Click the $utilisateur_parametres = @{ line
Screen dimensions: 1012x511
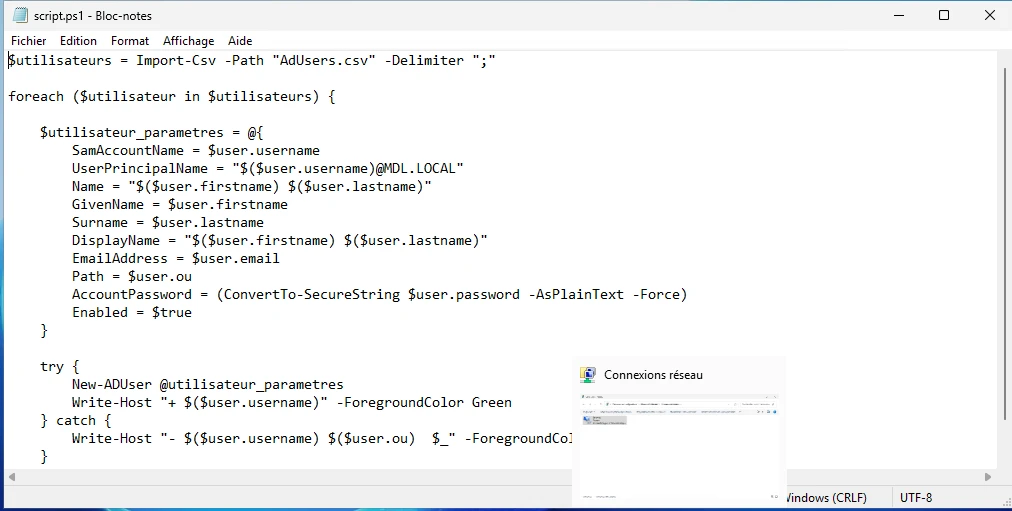[152, 133]
